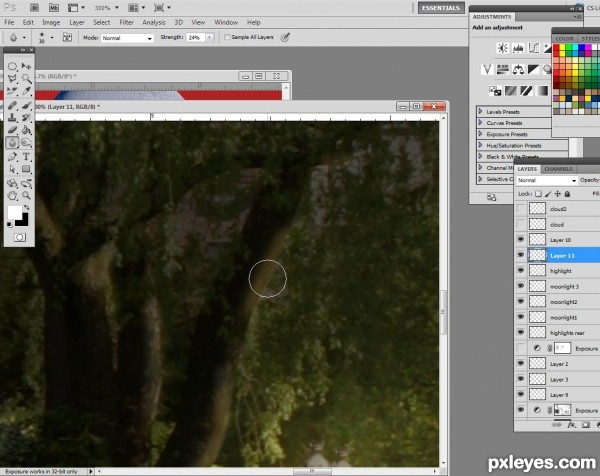
Task: Click the Essentials workspace button
Action: [x=441, y=8]
